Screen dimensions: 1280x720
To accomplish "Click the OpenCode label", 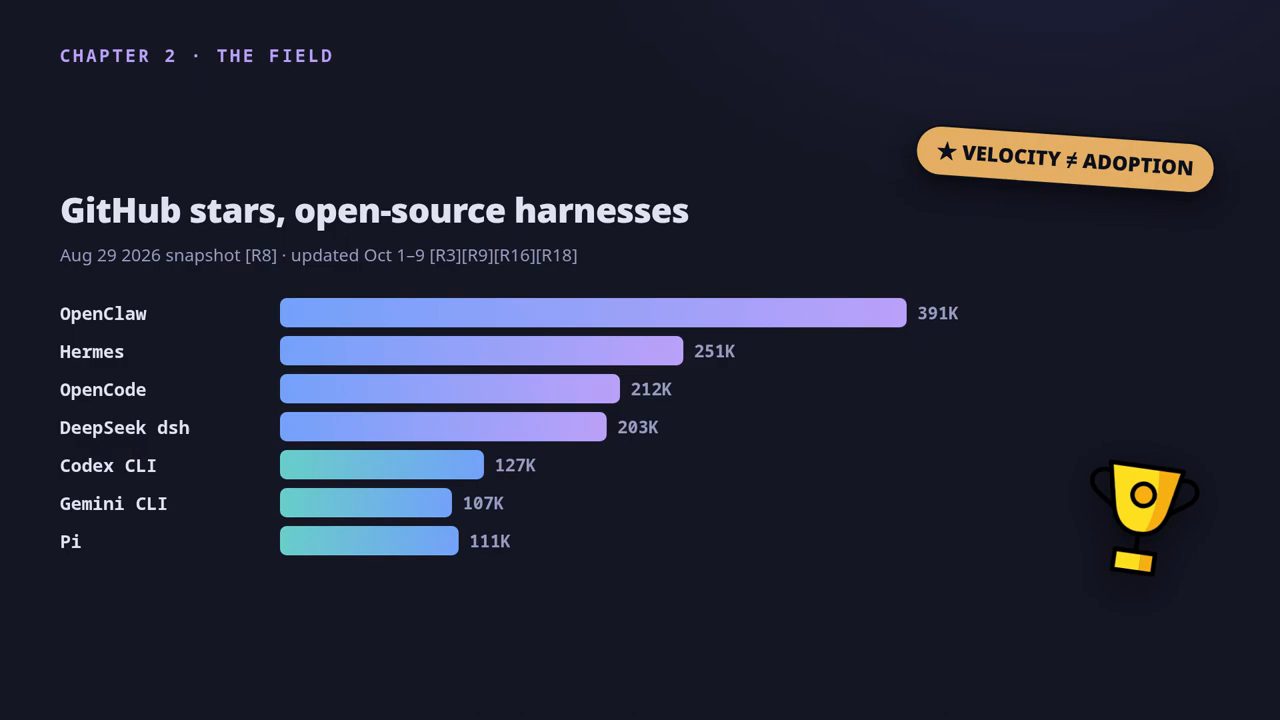I will 103,389.
